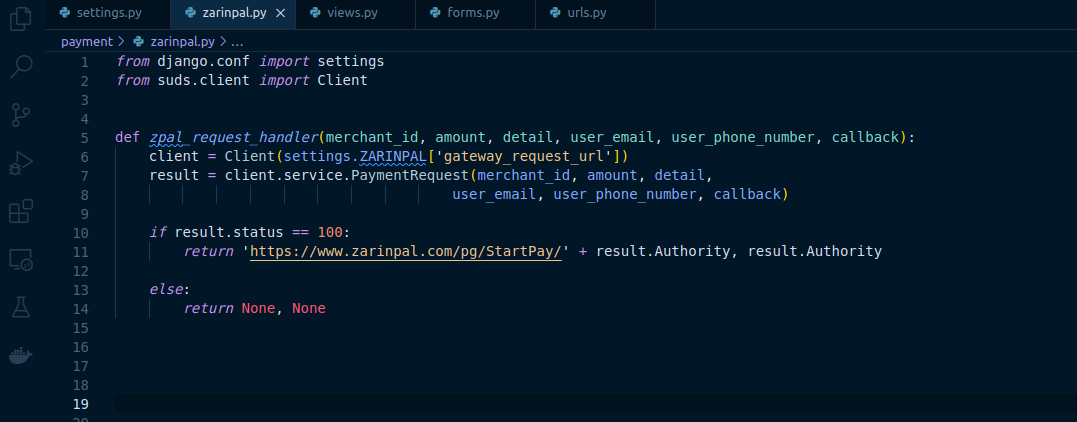This screenshot has height=422, width=1077.
Task: Click the zarinpal.py breadcrumb item
Action: [183, 41]
